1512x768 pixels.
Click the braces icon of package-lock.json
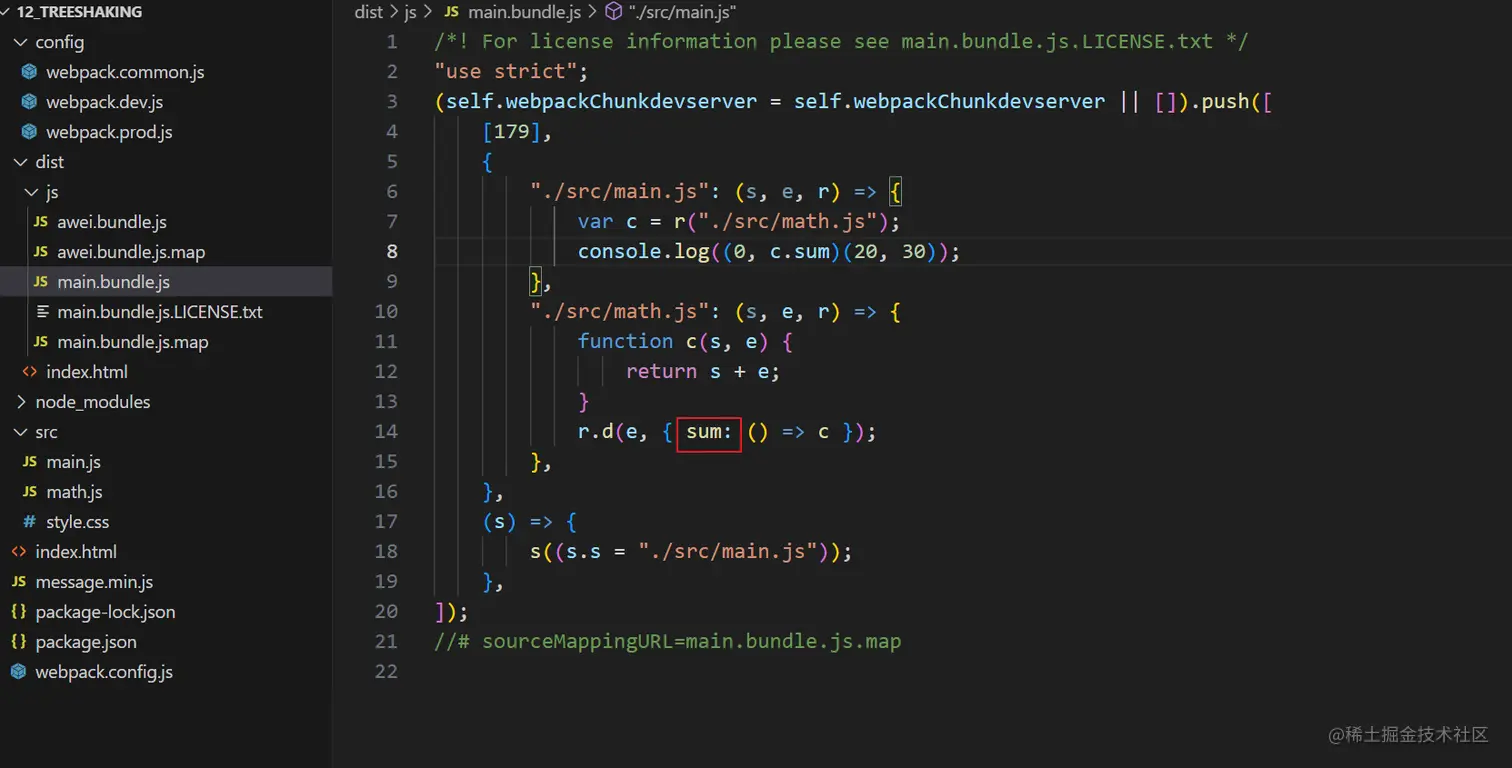(18, 612)
